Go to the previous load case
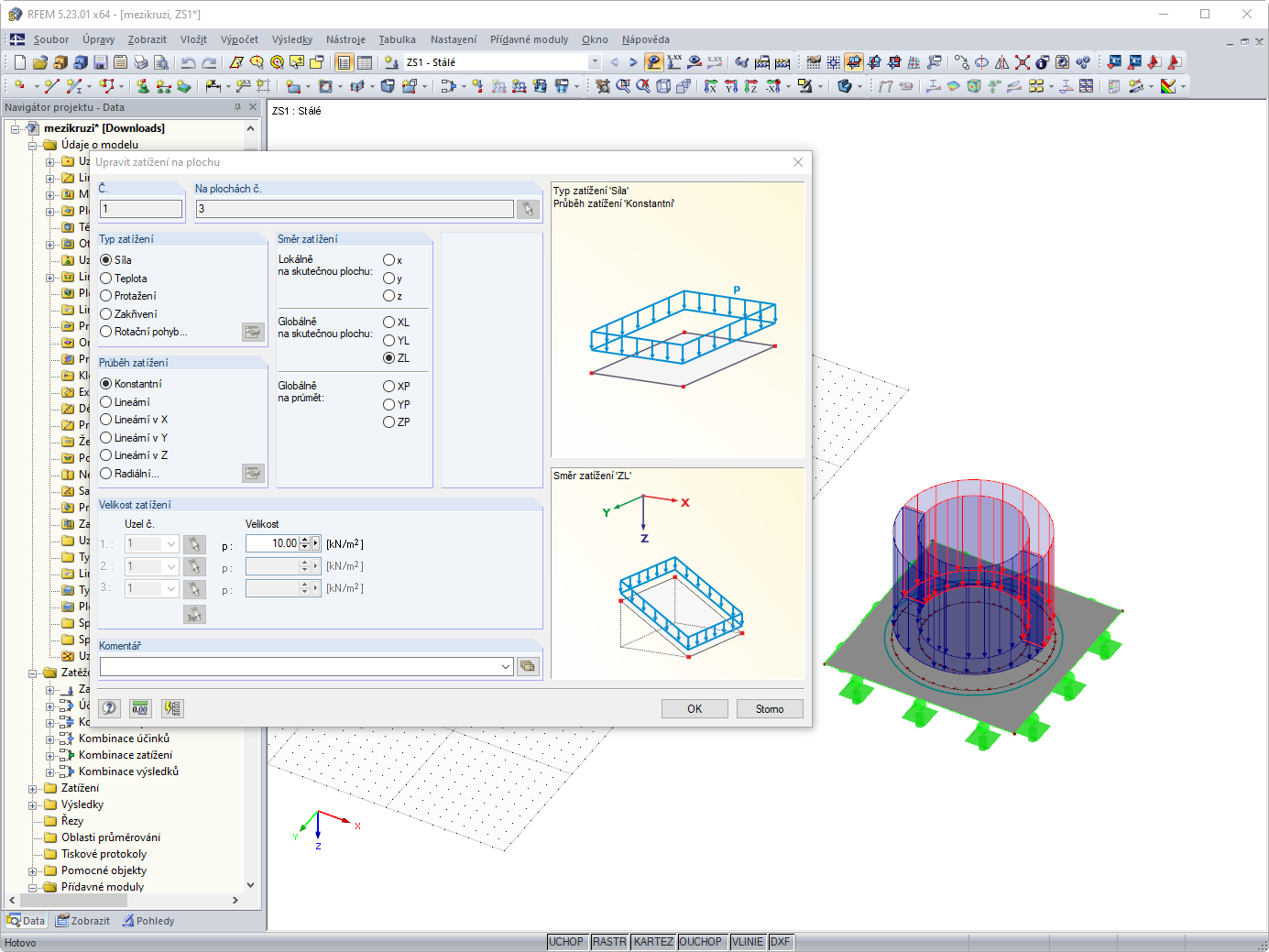 point(614,62)
